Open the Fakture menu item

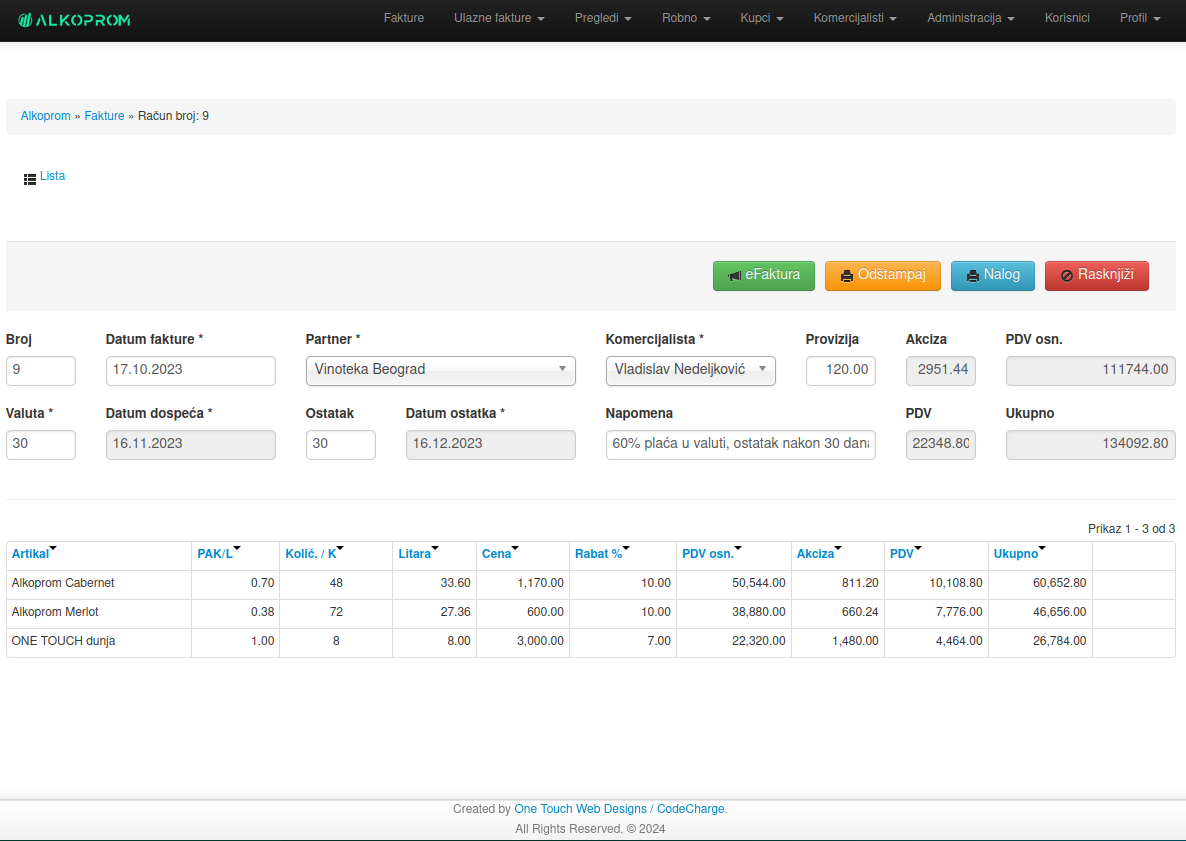point(404,18)
